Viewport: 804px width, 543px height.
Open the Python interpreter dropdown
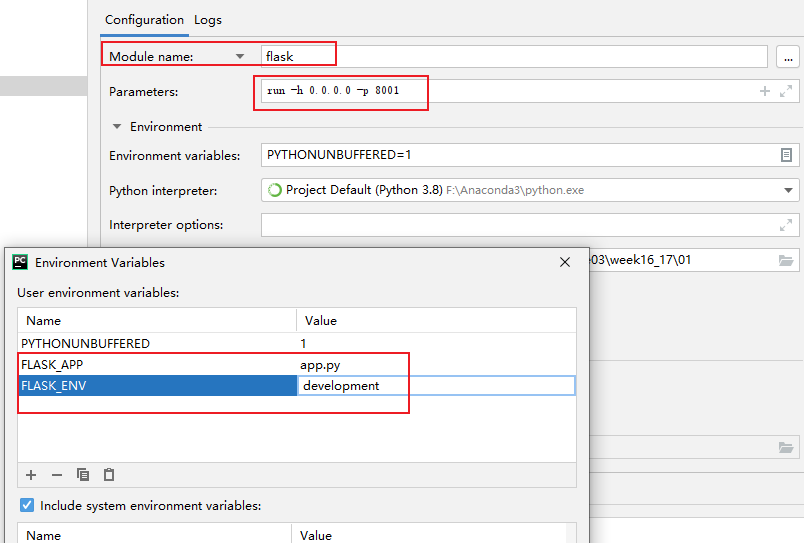coord(788,190)
